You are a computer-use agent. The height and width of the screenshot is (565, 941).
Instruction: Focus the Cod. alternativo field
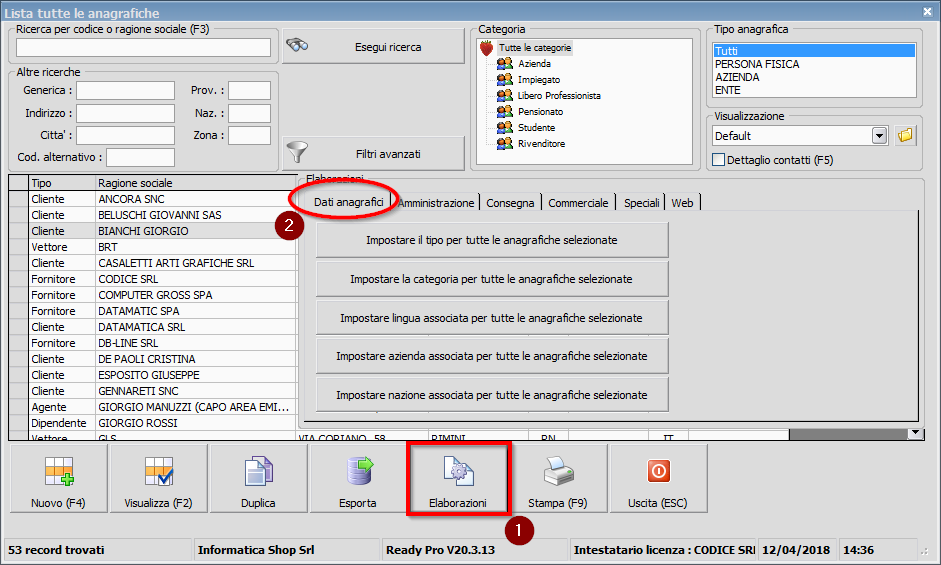[140, 157]
